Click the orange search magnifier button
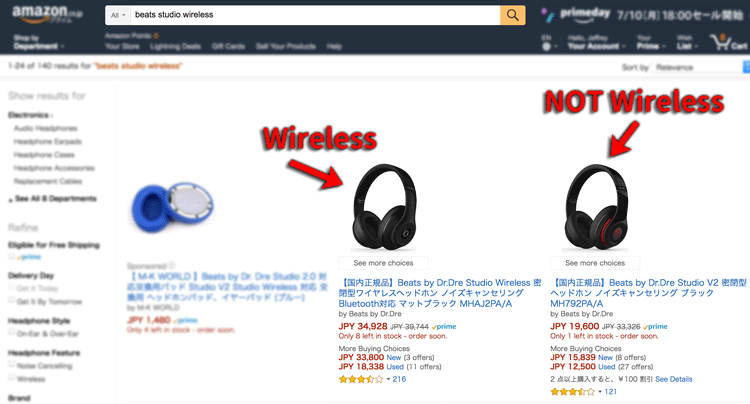 512,15
